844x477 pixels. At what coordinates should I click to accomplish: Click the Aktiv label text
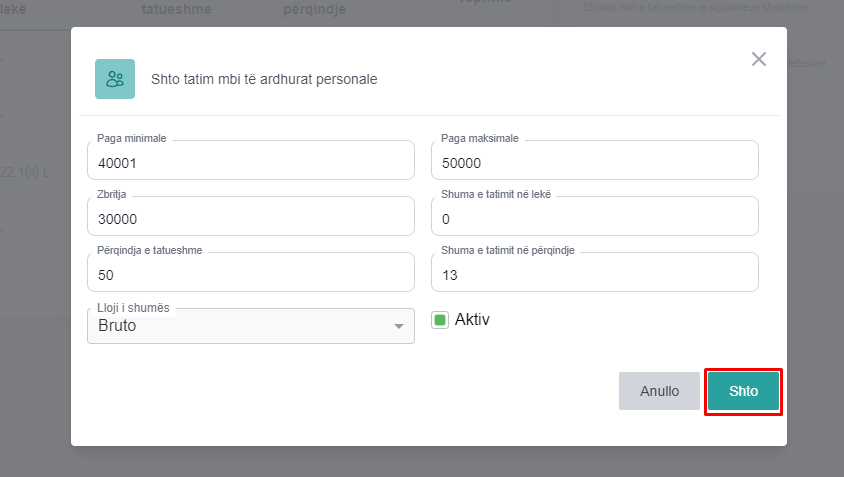(x=472, y=320)
